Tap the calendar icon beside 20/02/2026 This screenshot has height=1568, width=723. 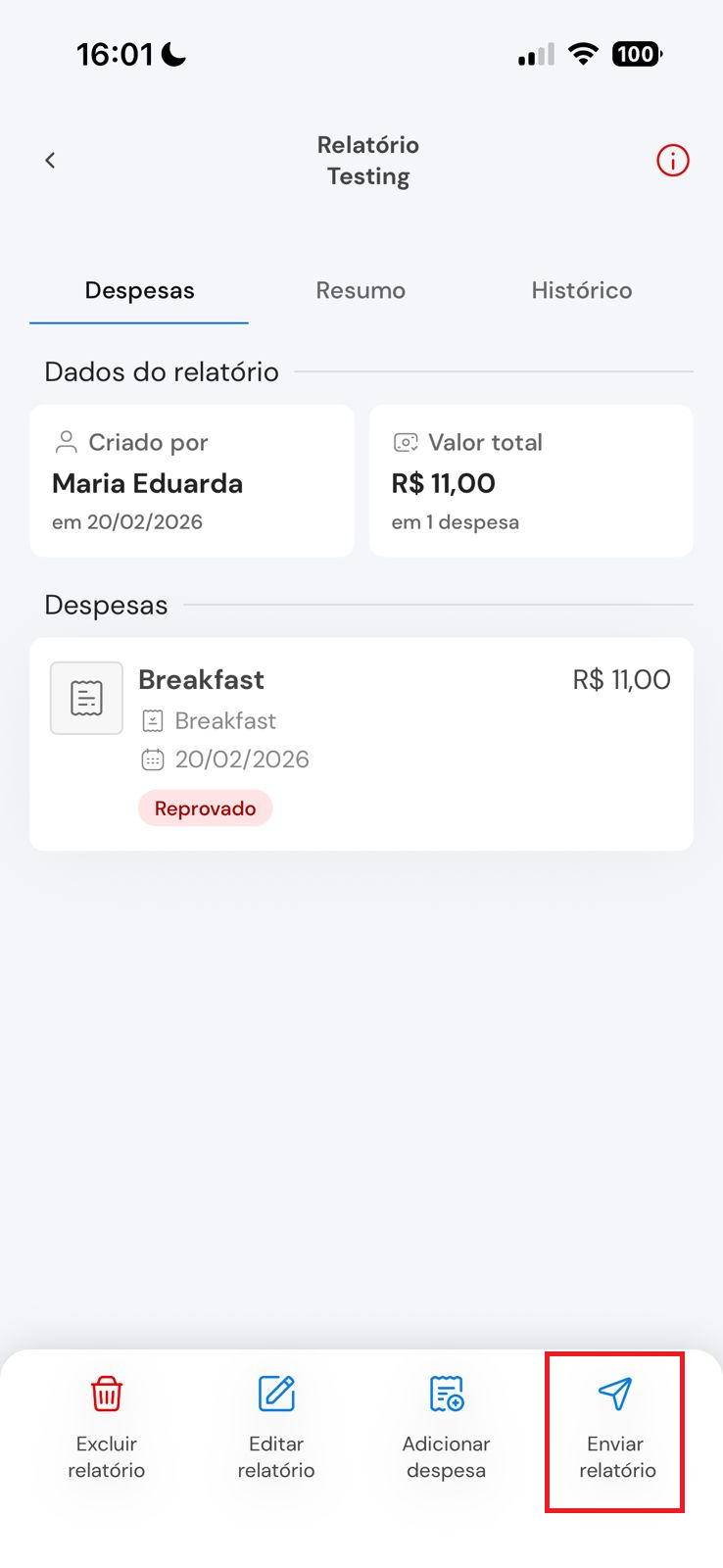(x=153, y=759)
